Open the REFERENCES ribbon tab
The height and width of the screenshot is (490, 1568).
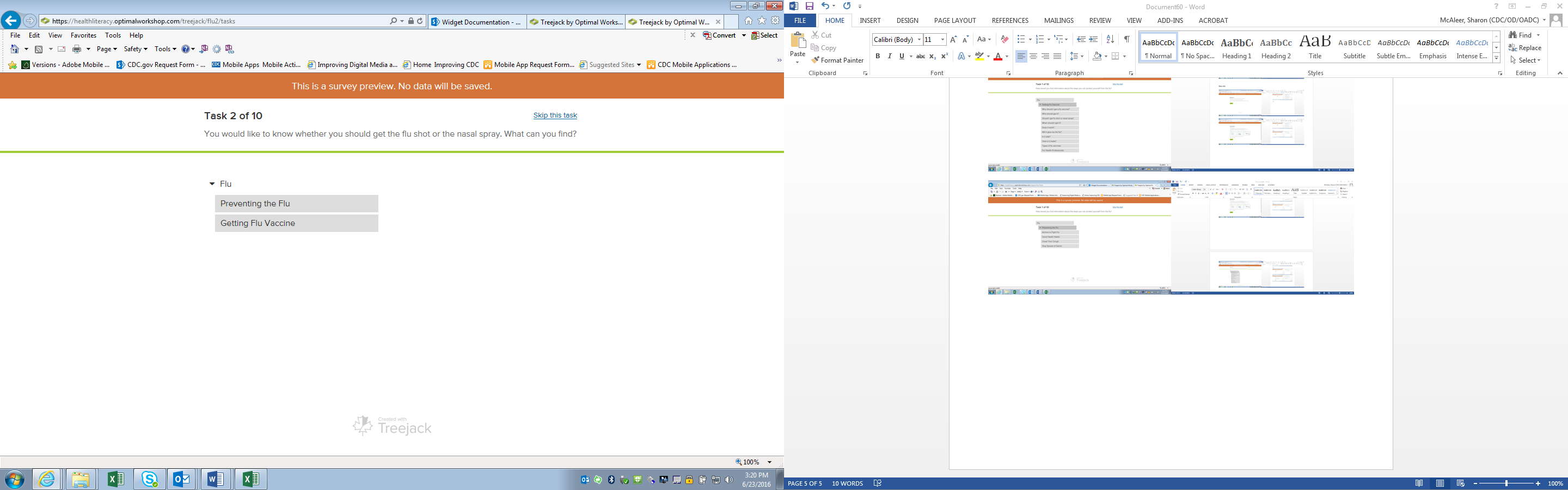pyautogui.click(x=1010, y=21)
